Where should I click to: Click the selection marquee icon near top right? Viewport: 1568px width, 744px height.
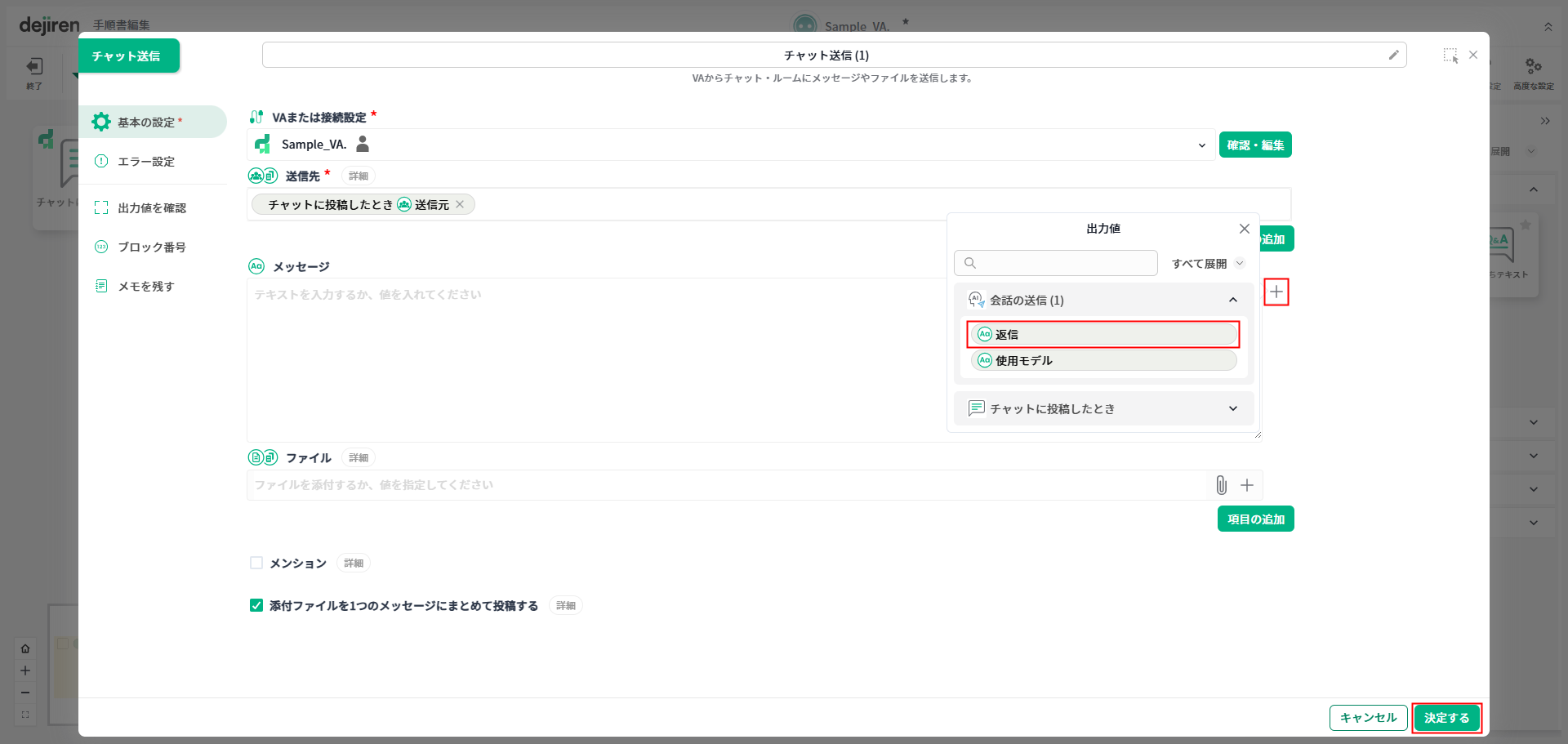pyautogui.click(x=1450, y=56)
